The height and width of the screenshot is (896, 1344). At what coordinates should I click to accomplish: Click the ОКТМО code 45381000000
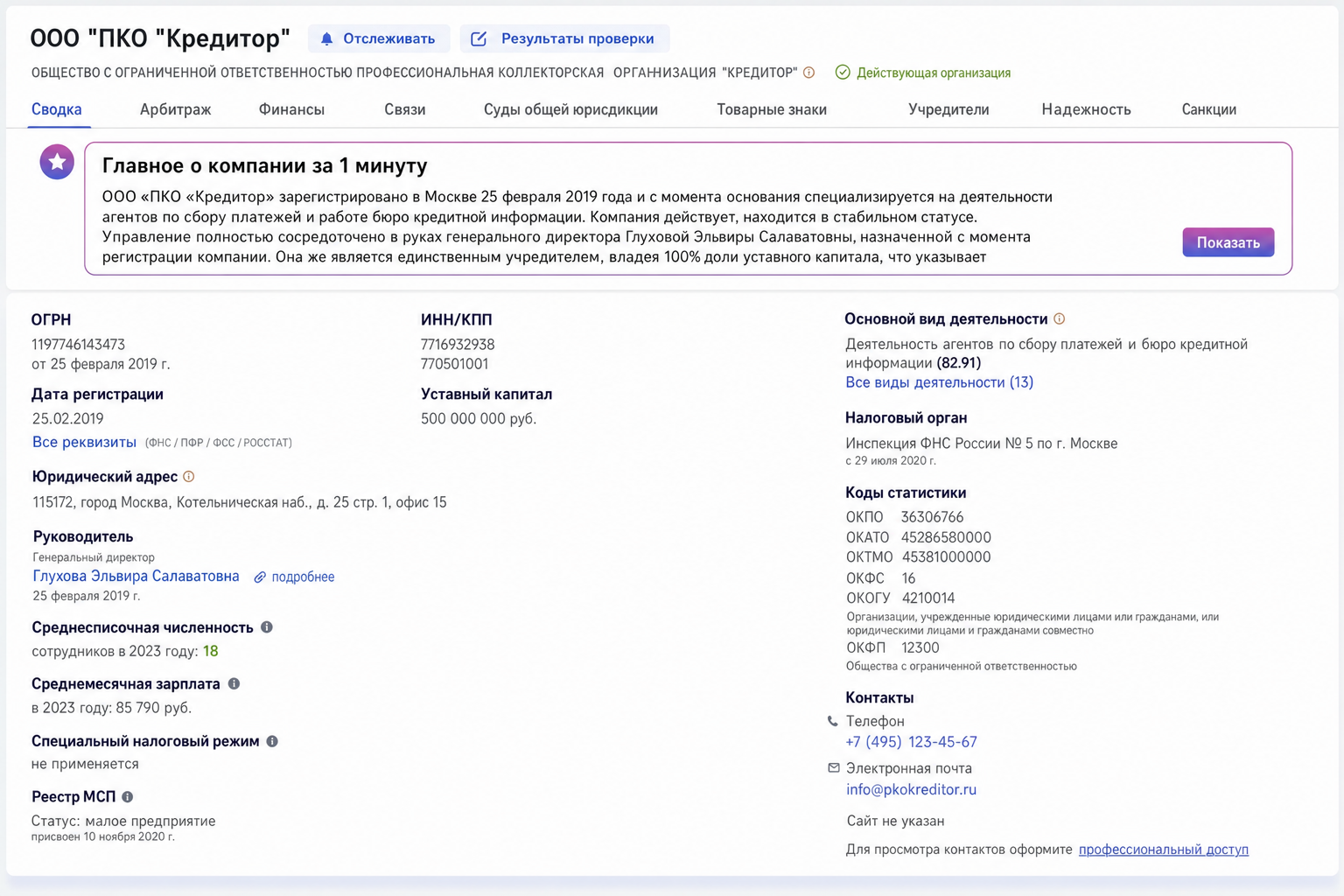[947, 557]
